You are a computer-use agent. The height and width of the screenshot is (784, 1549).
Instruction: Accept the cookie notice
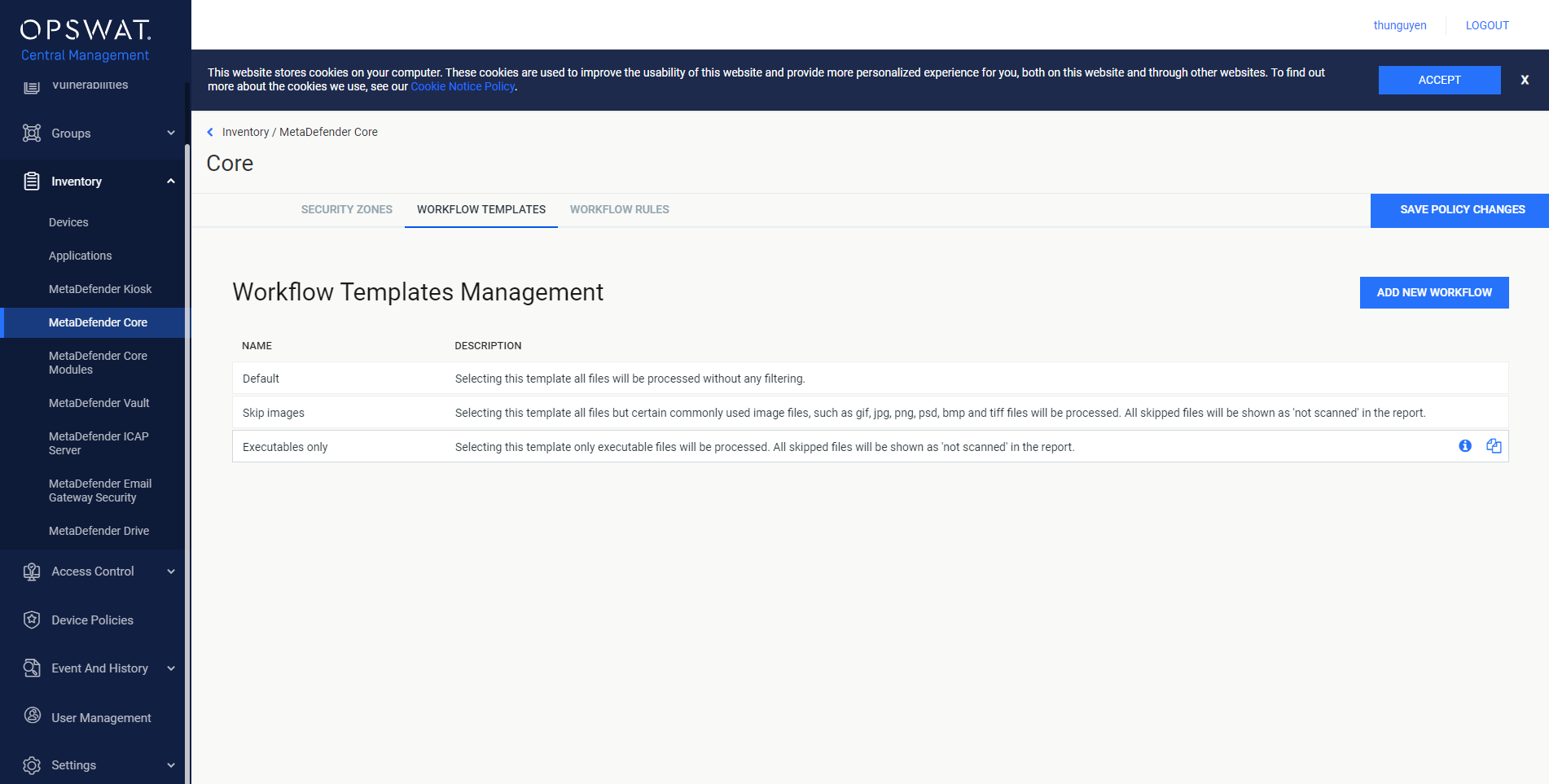[x=1439, y=80]
